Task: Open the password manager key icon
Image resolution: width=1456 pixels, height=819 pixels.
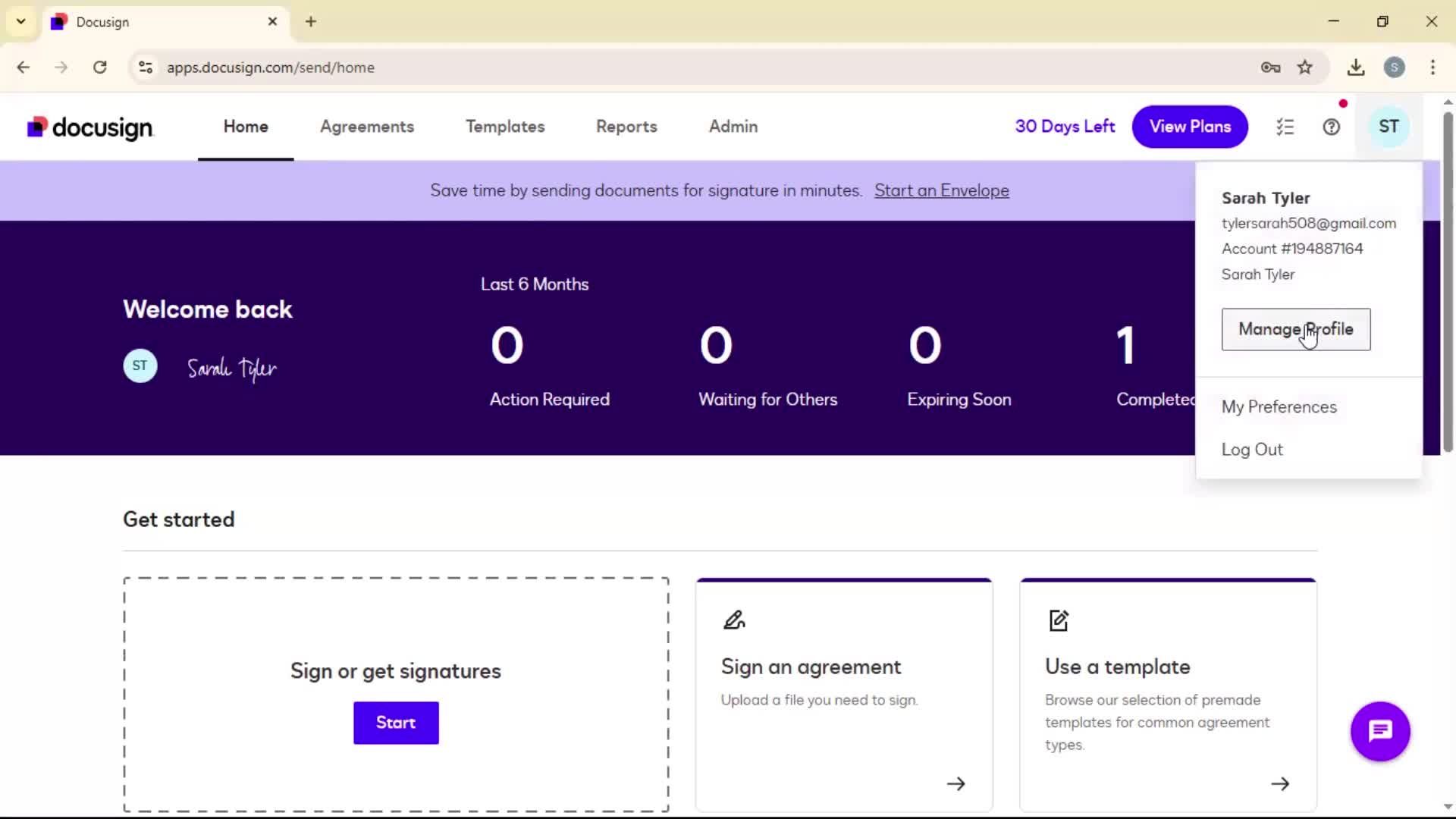Action: pos(1270,67)
